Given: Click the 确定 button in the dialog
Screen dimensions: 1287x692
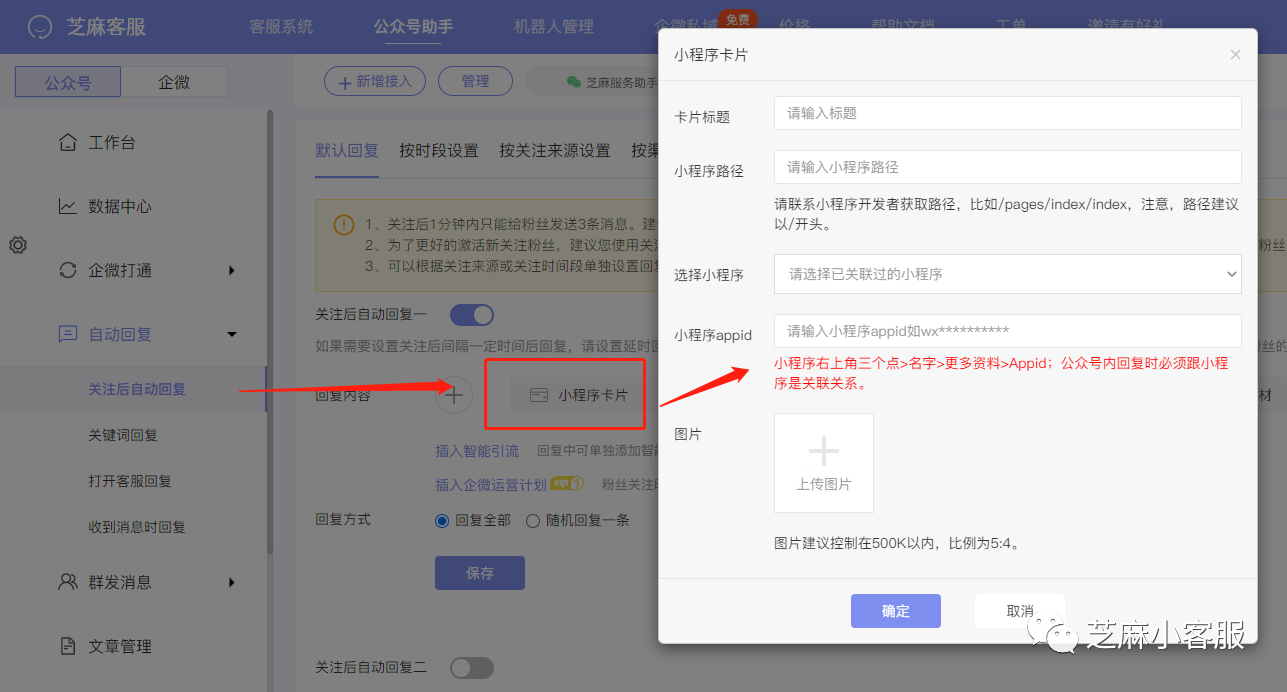Looking at the screenshot, I should [x=896, y=611].
